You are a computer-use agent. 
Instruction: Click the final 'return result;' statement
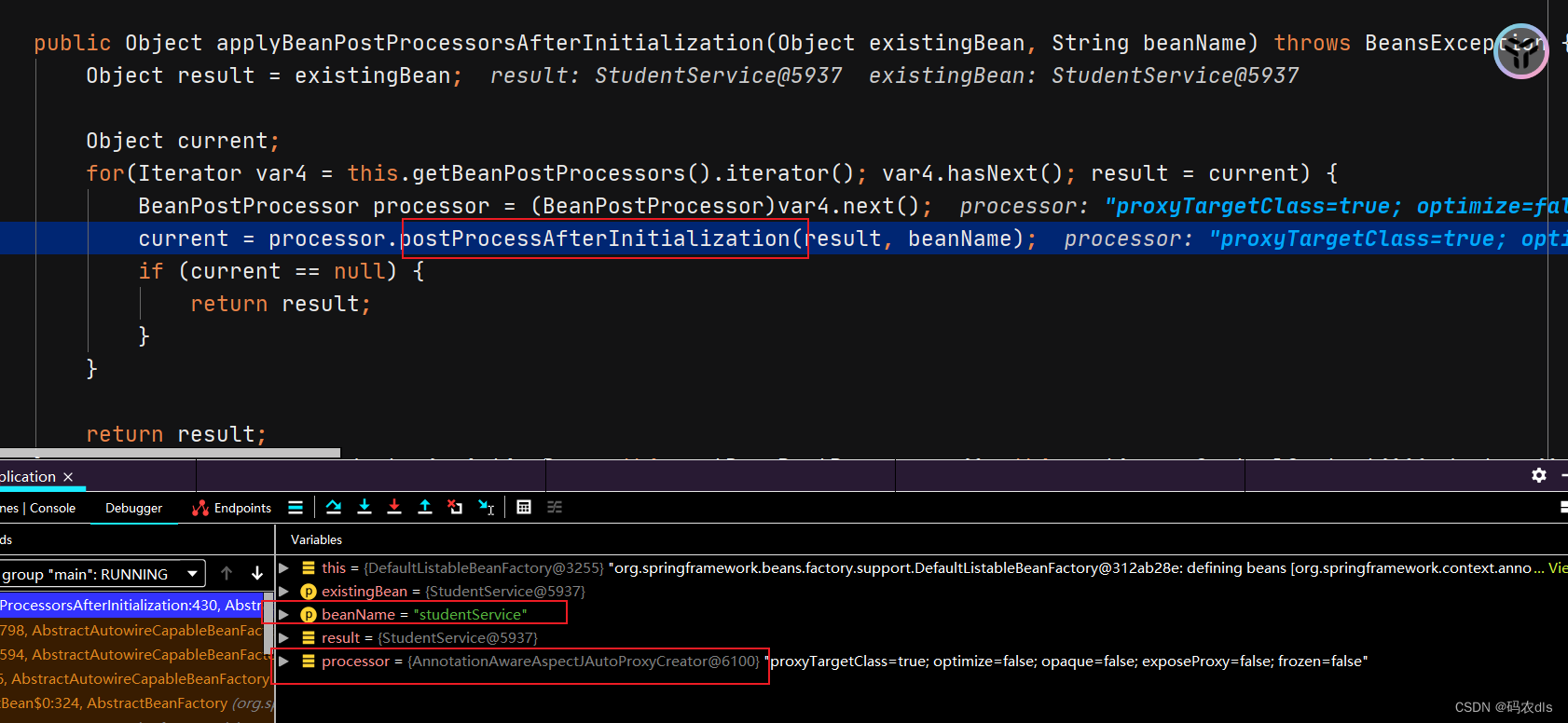pyautogui.click(x=176, y=434)
